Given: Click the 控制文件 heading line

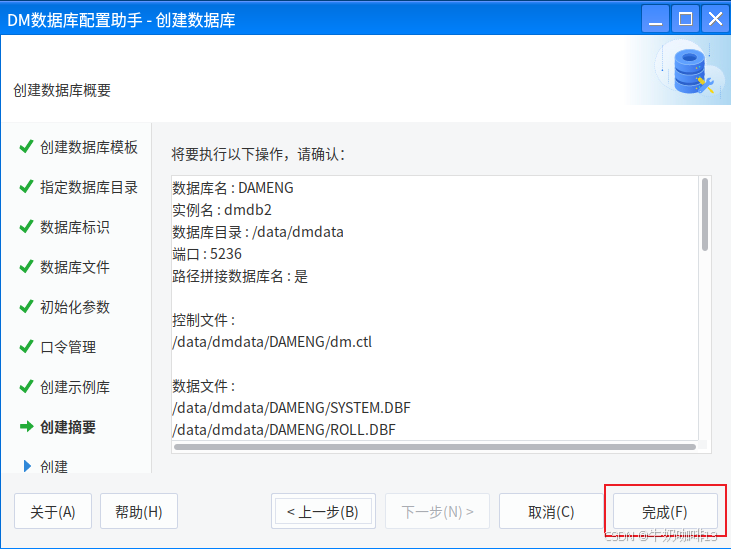Looking at the screenshot, I should pos(204,320).
